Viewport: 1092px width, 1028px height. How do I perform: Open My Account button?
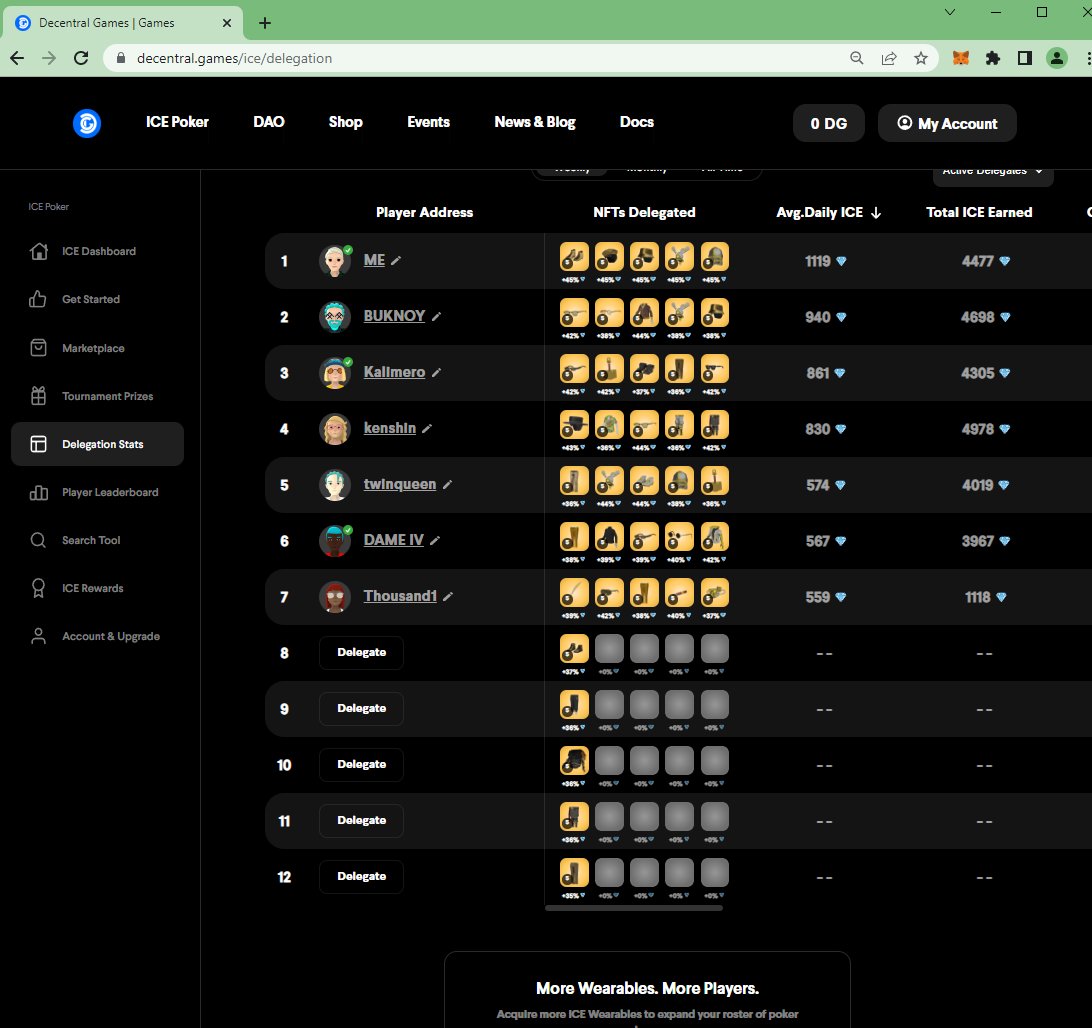(x=947, y=123)
